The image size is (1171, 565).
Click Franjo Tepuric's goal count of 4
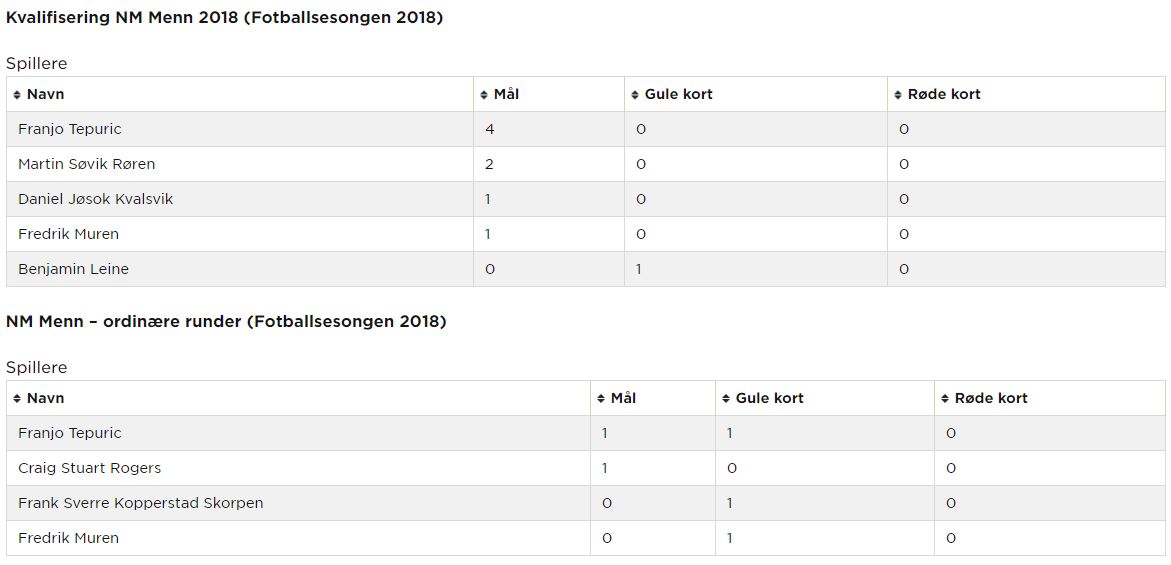pos(489,129)
